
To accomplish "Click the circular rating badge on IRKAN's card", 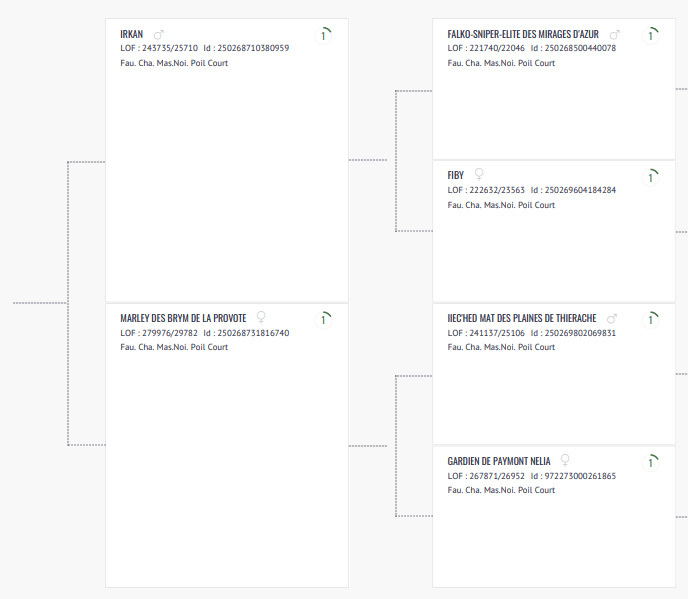I will tap(324, 35).
